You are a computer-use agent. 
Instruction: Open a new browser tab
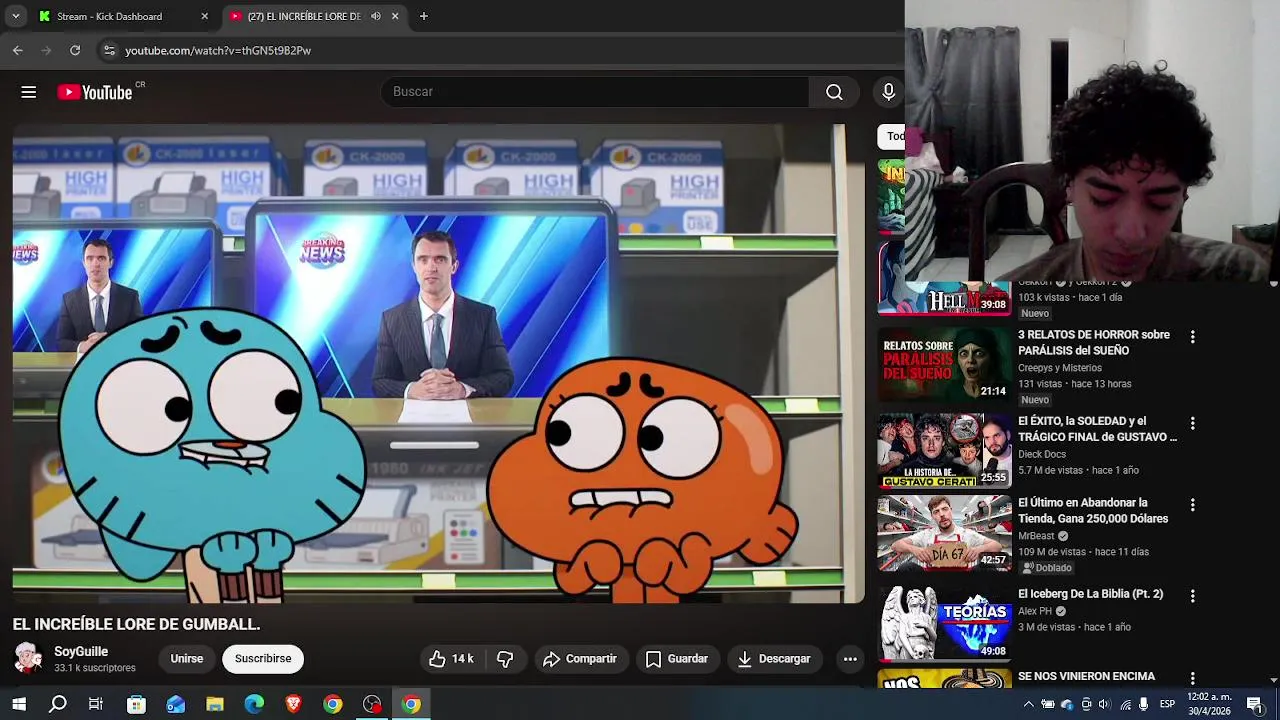pos(423,16)
